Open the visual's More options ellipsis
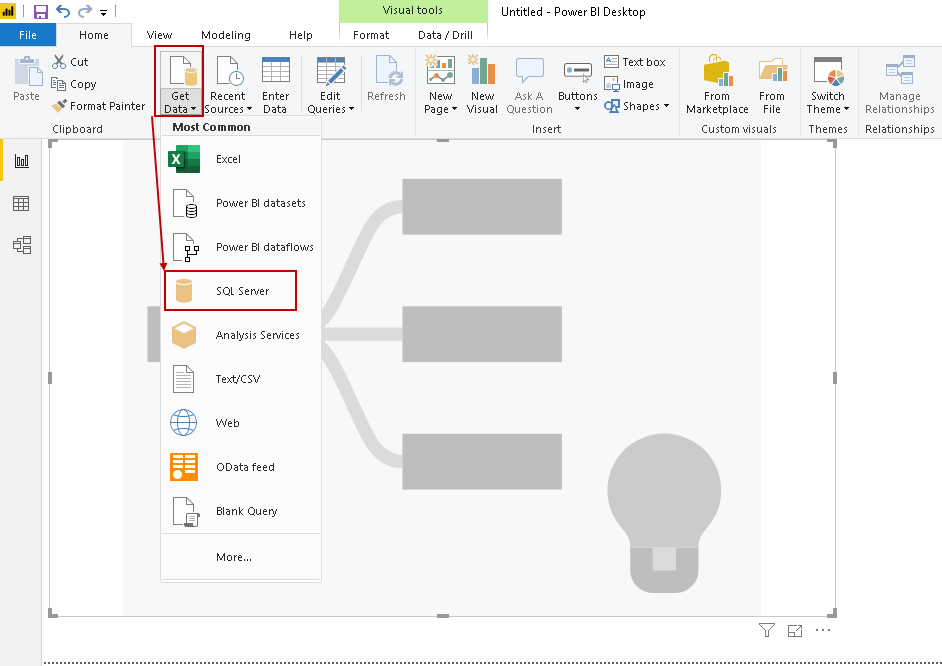The height and width of the screenshot is (666, 942). 823,630
